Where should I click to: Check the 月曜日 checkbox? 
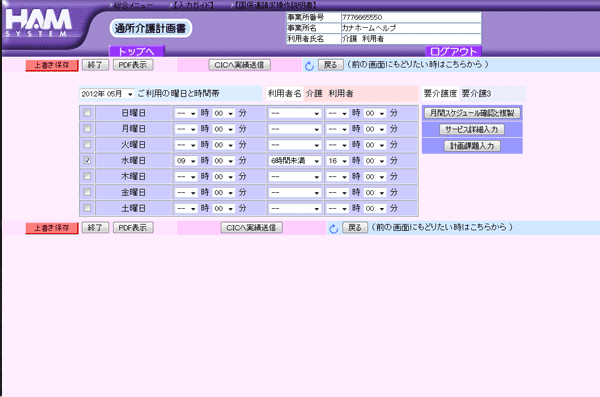(87, 129)
